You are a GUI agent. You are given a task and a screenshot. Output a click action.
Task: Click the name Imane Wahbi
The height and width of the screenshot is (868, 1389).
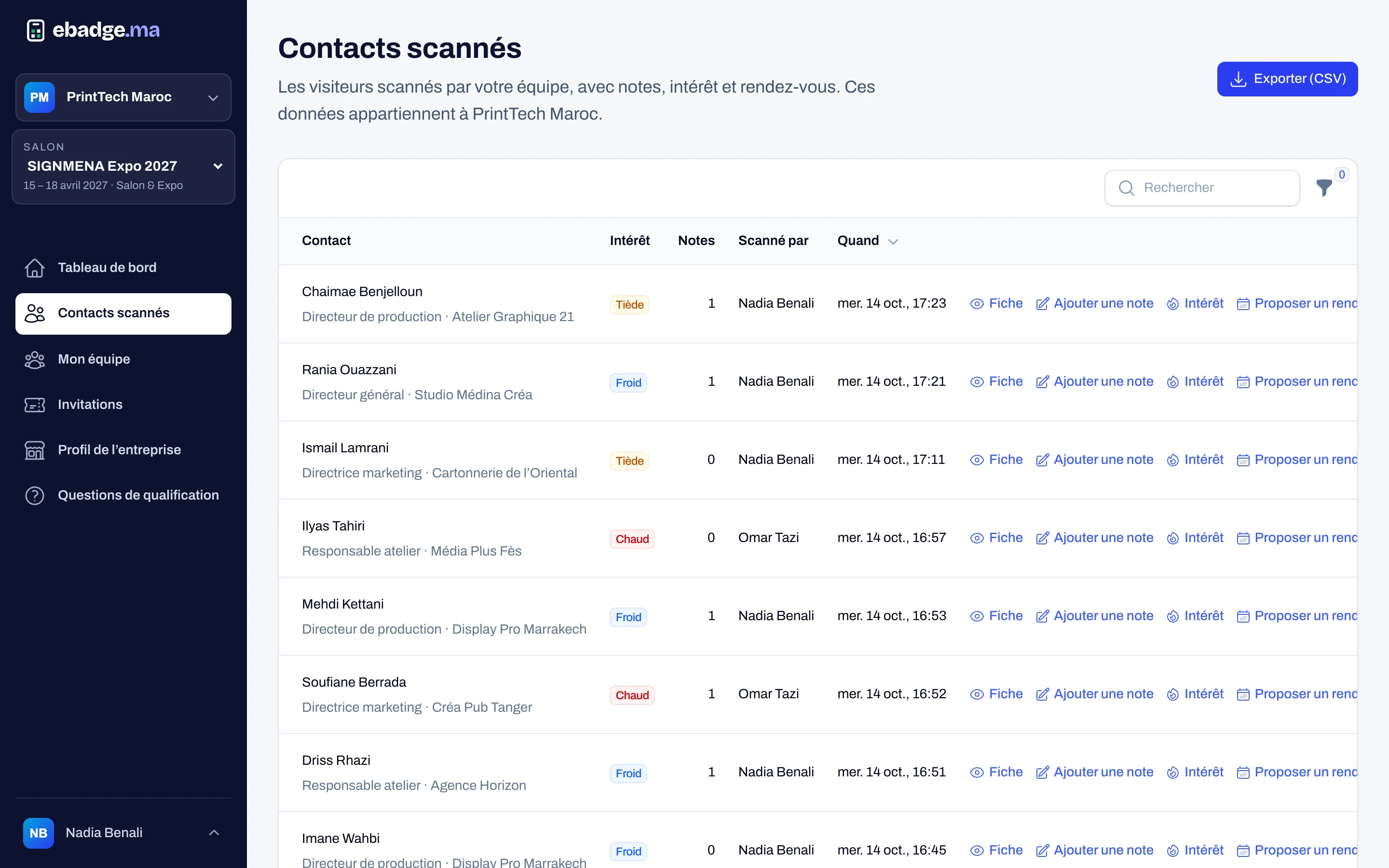340,838
